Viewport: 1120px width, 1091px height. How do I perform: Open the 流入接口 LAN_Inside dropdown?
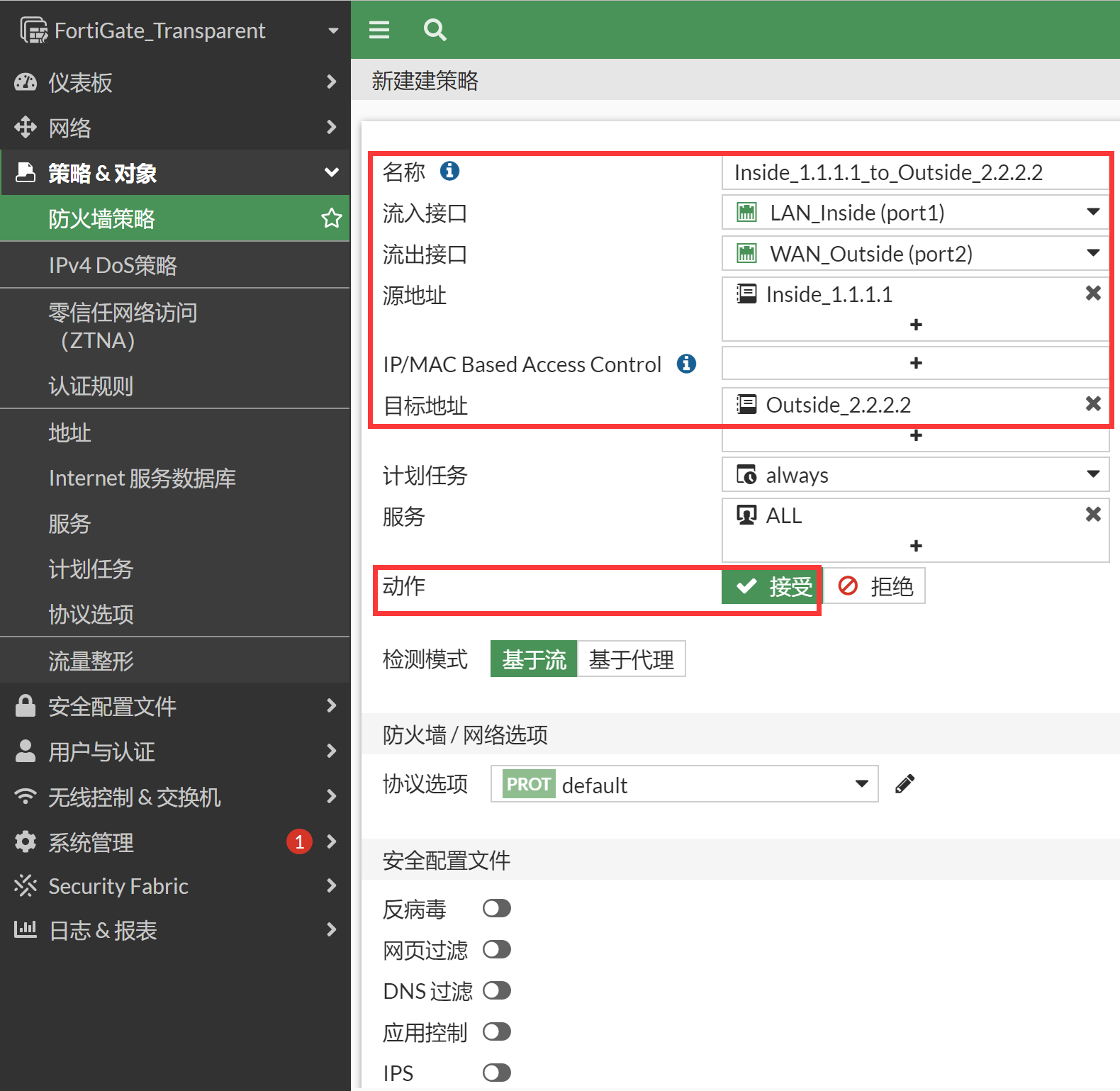pyautogui.click(x=914, y=213)
